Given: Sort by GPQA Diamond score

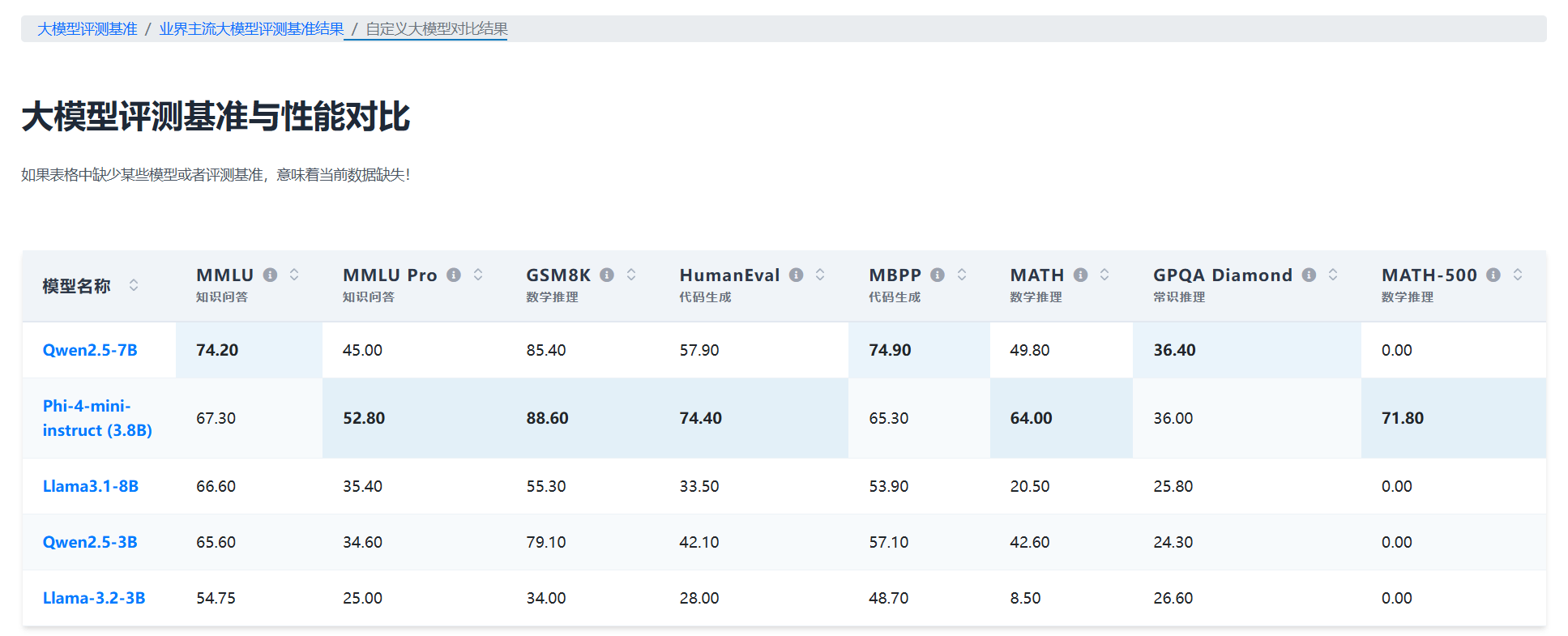Looking at the screenshot, I should 1333,275.
